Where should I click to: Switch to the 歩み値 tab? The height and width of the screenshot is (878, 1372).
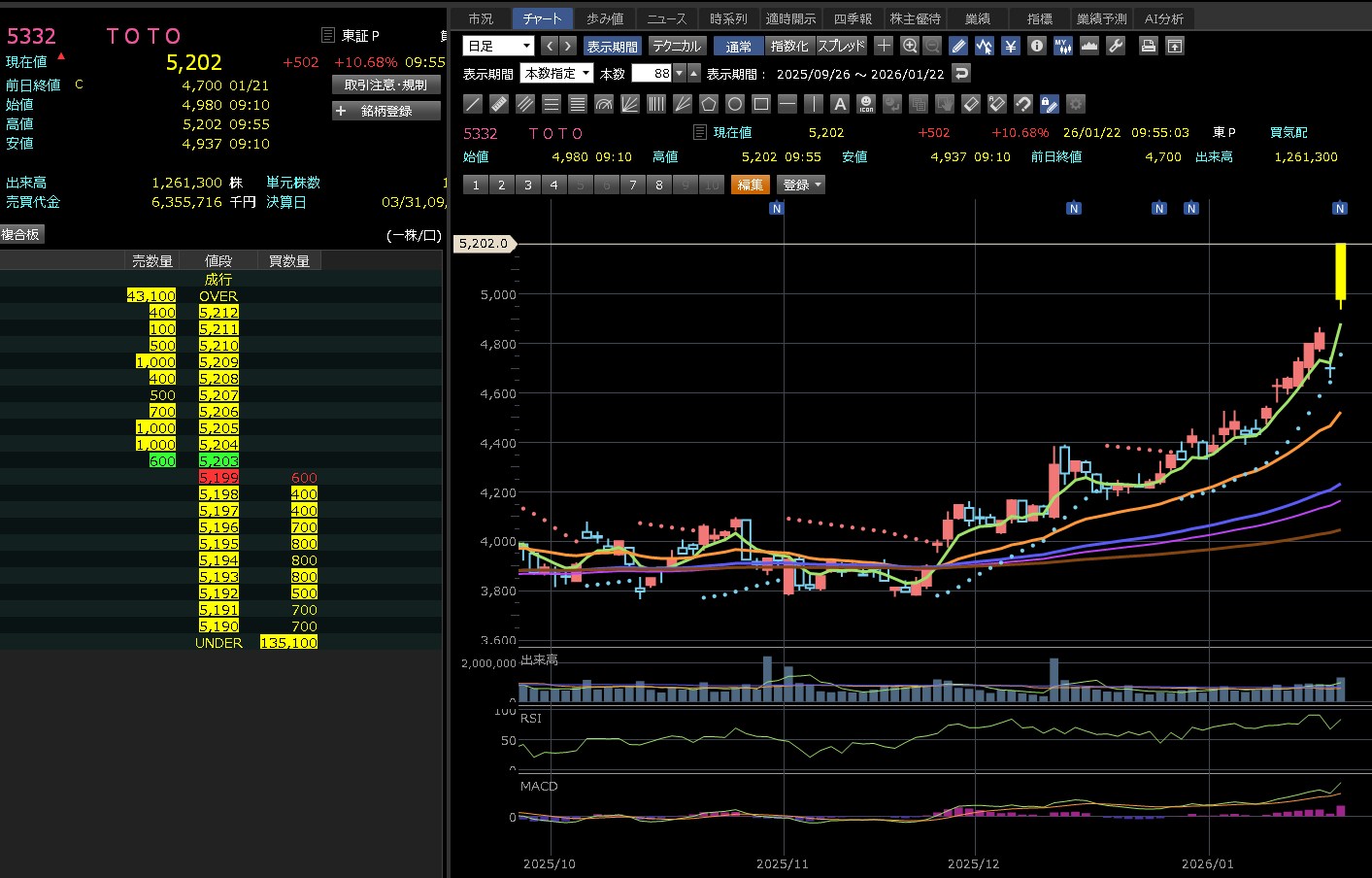point(605,18)
